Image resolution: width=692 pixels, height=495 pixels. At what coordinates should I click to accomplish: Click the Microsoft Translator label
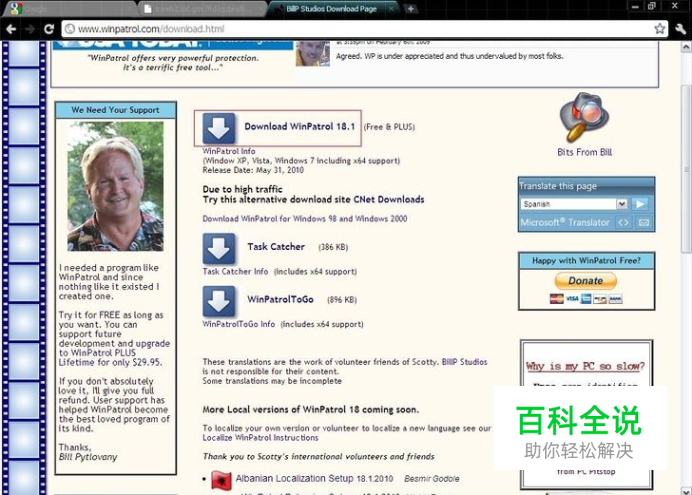click(x=565, y=222)
